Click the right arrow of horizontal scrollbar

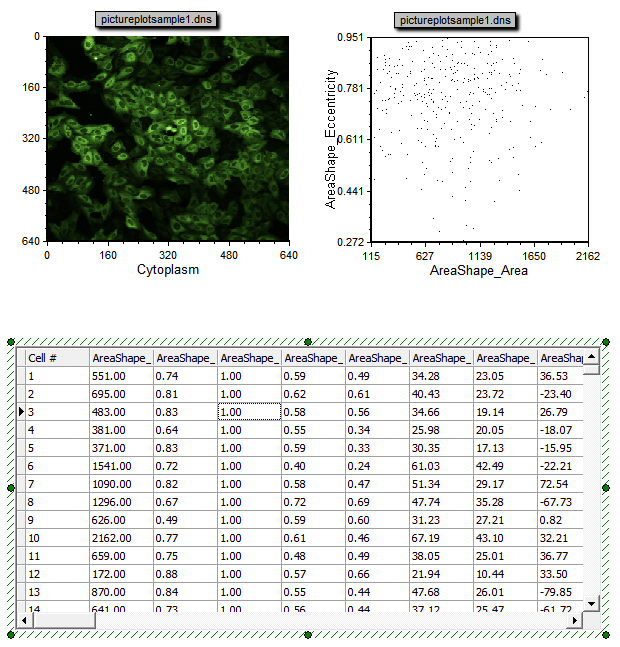pyautogui.click(x=575, y=620)
